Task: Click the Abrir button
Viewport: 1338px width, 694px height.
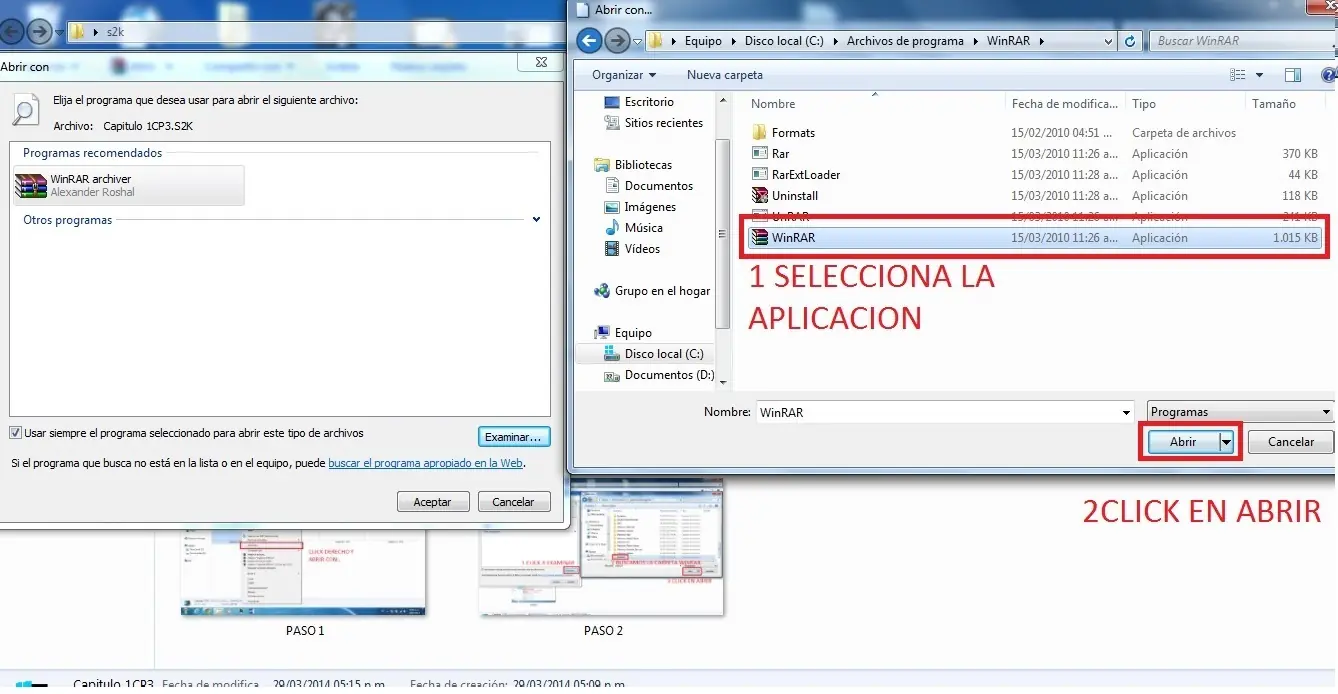Action: 1183,441
